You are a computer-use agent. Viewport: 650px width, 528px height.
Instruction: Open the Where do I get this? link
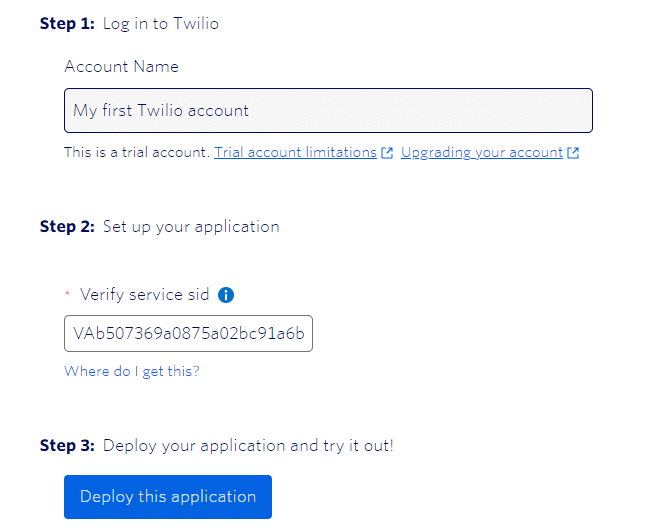(132, 371)
